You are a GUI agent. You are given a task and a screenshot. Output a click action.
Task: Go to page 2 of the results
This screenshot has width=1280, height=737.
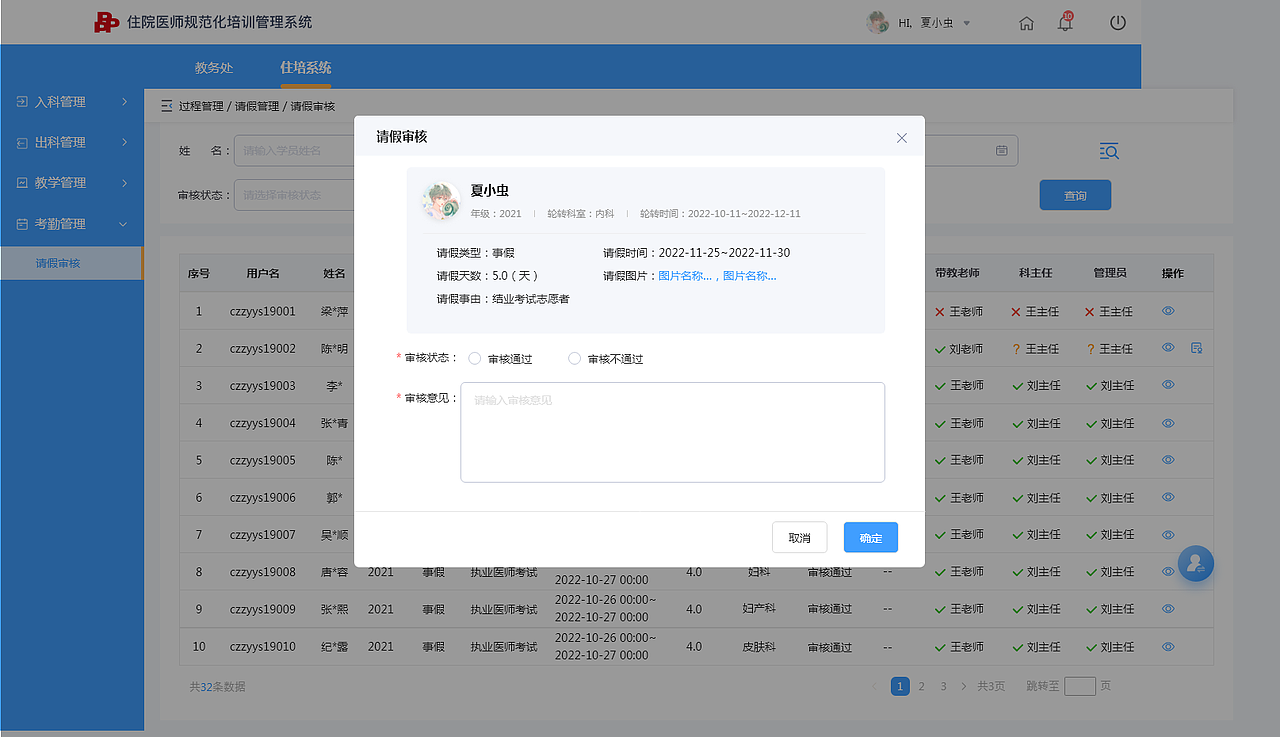click(x=921, y=686)
